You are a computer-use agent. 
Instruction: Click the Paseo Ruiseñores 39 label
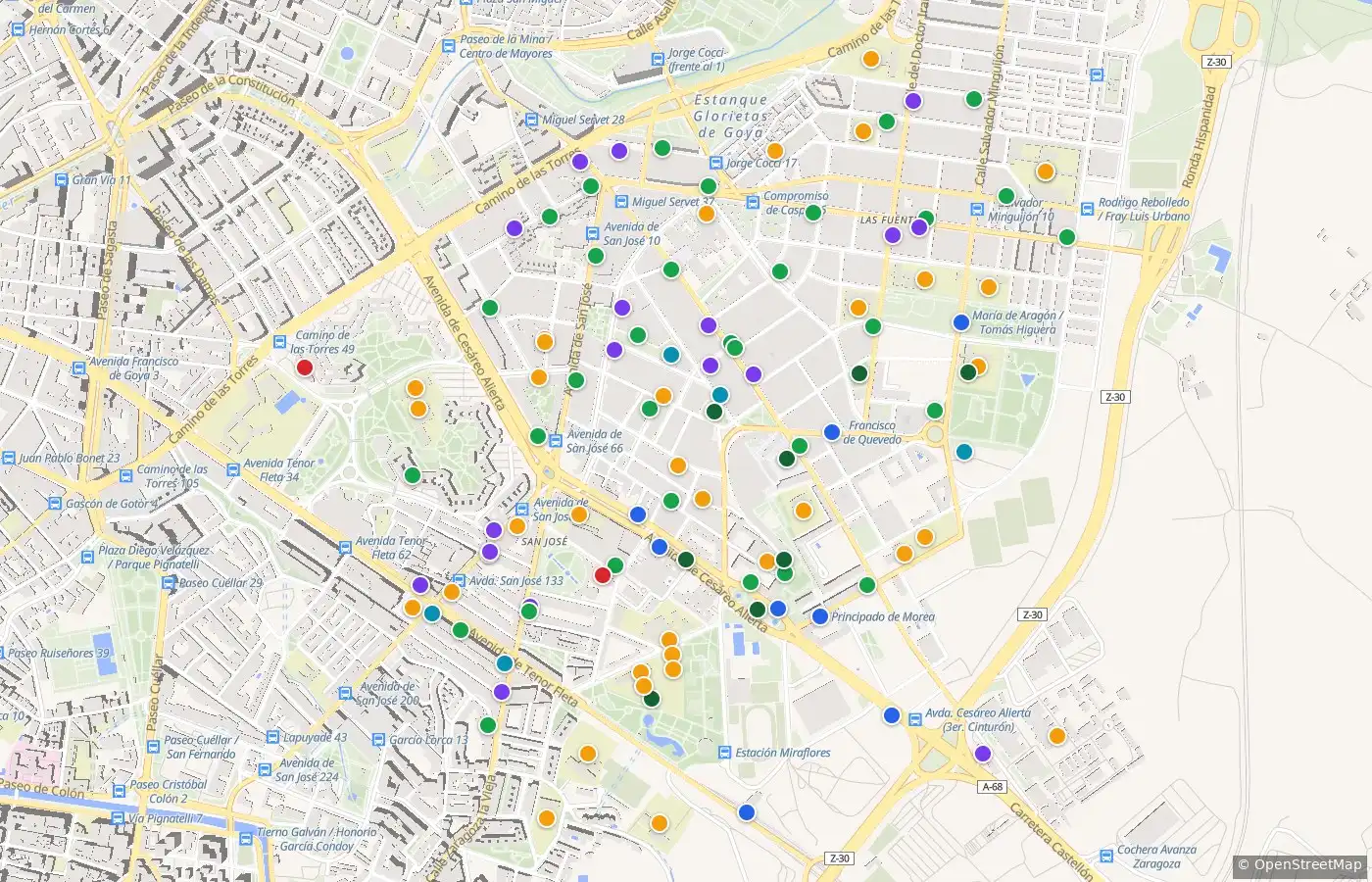59,653
